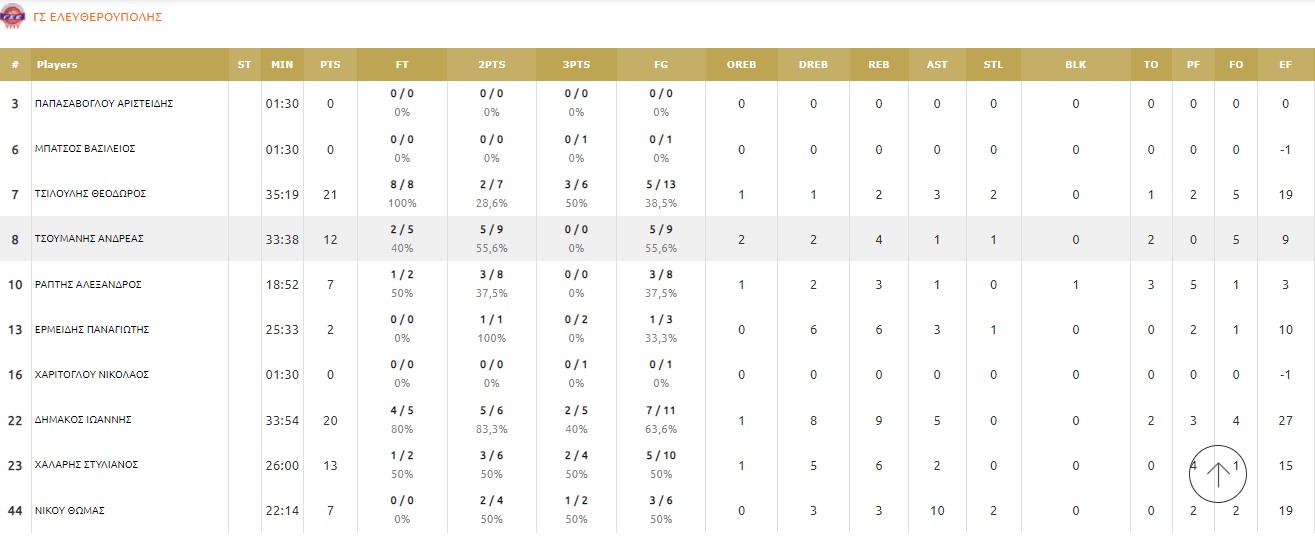Click player ΤΣΟΥΜΑΝΗΣ ΑΝΔΡΕΑΣ name

click(88, 239)
